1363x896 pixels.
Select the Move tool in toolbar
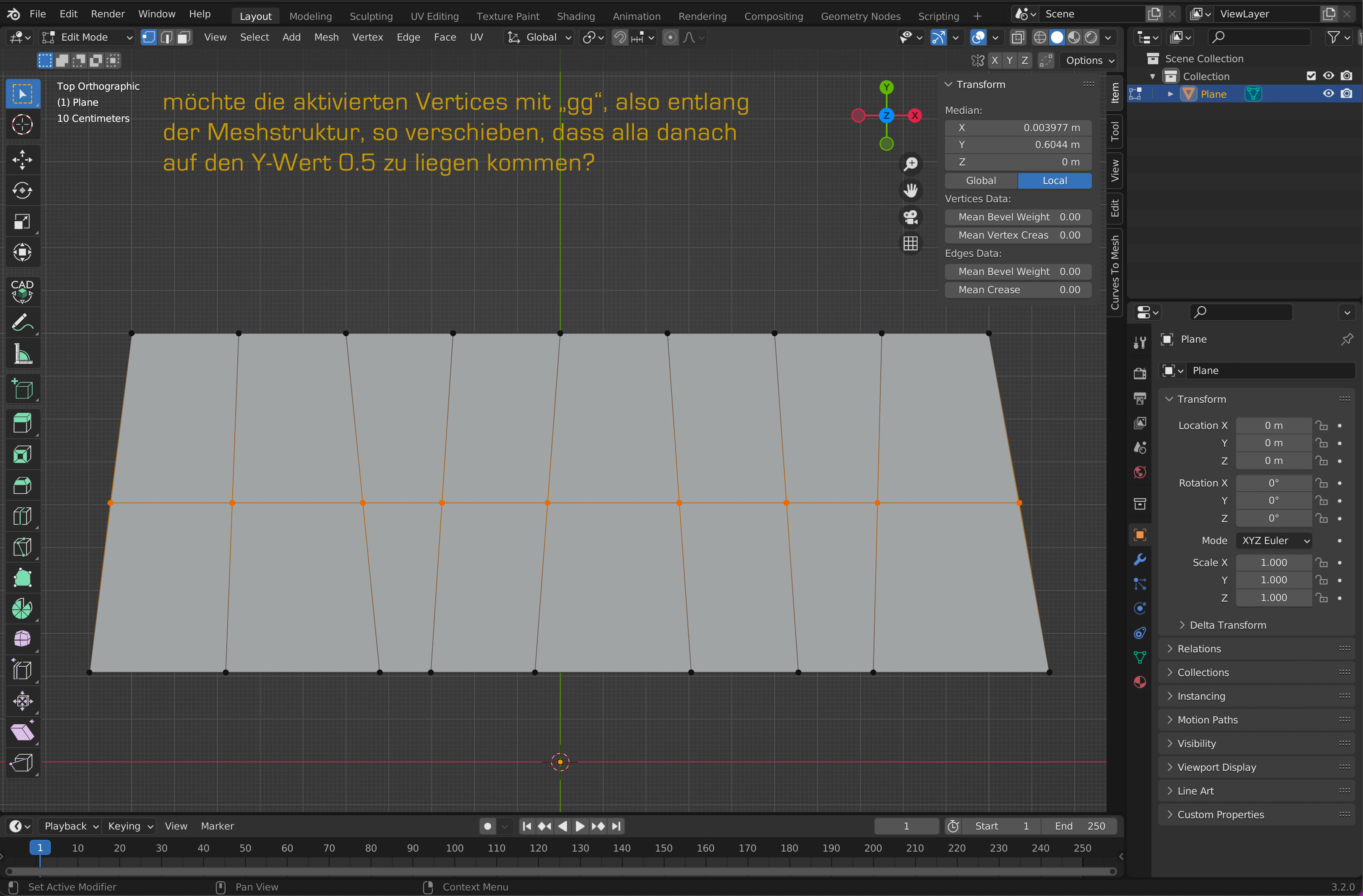coord(22,160)
